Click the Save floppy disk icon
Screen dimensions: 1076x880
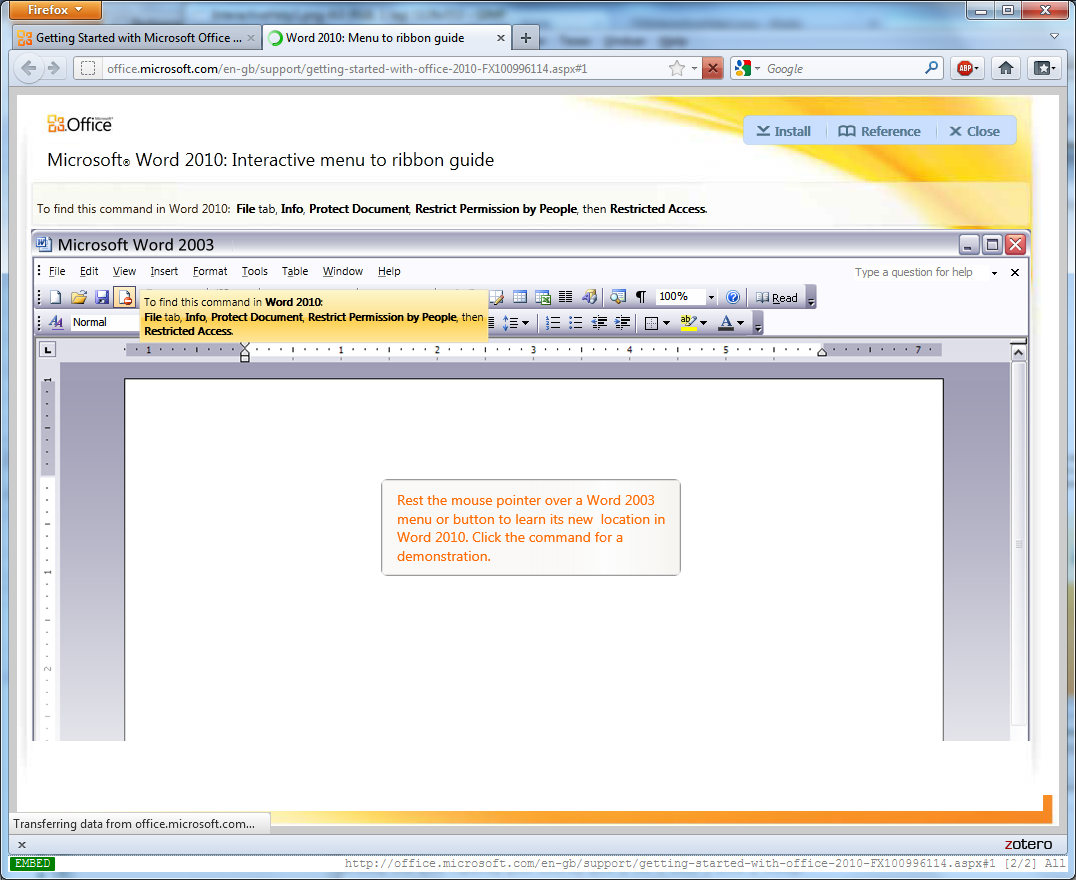coord(102,297)
